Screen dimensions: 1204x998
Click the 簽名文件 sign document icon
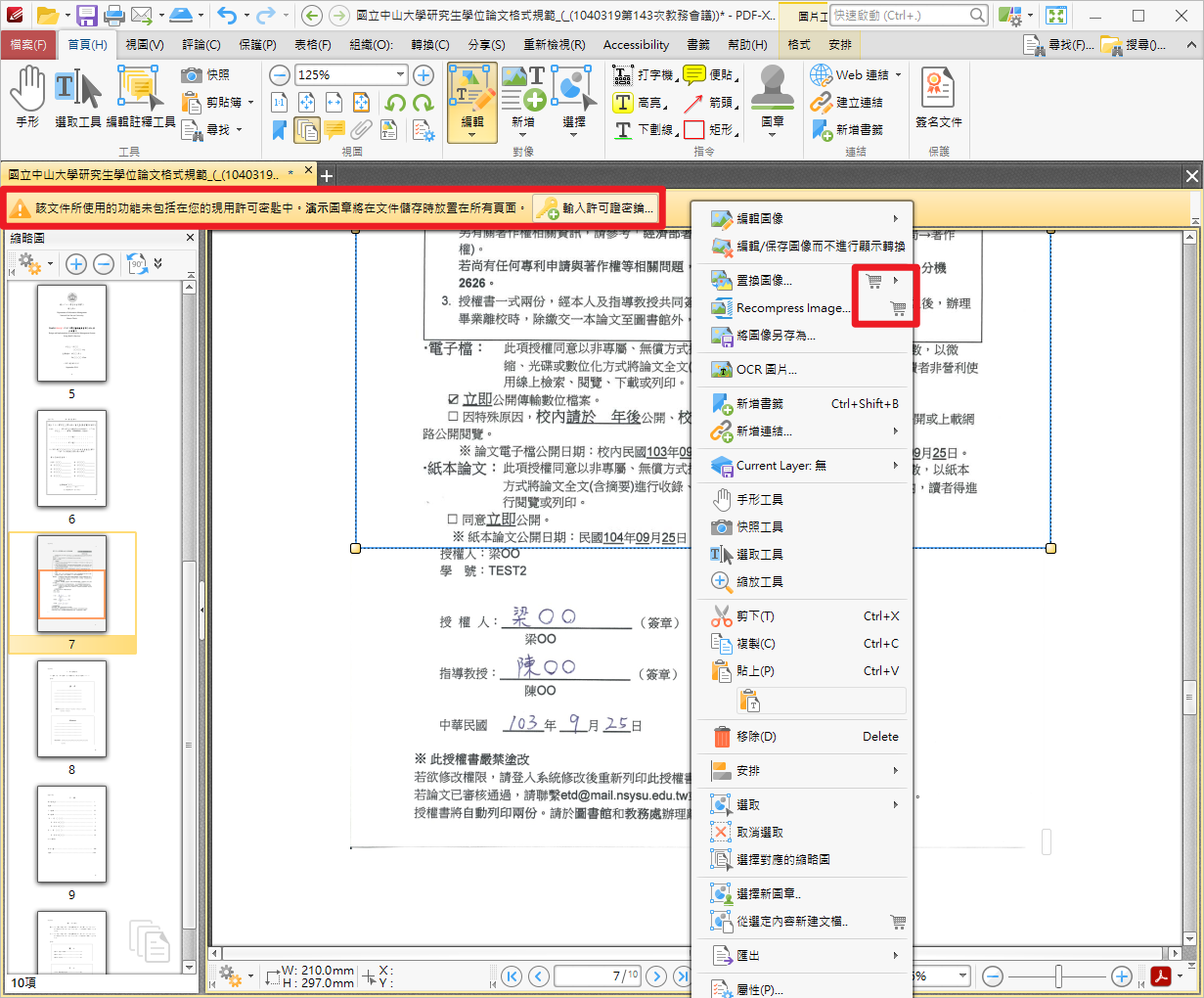[938, 96]
